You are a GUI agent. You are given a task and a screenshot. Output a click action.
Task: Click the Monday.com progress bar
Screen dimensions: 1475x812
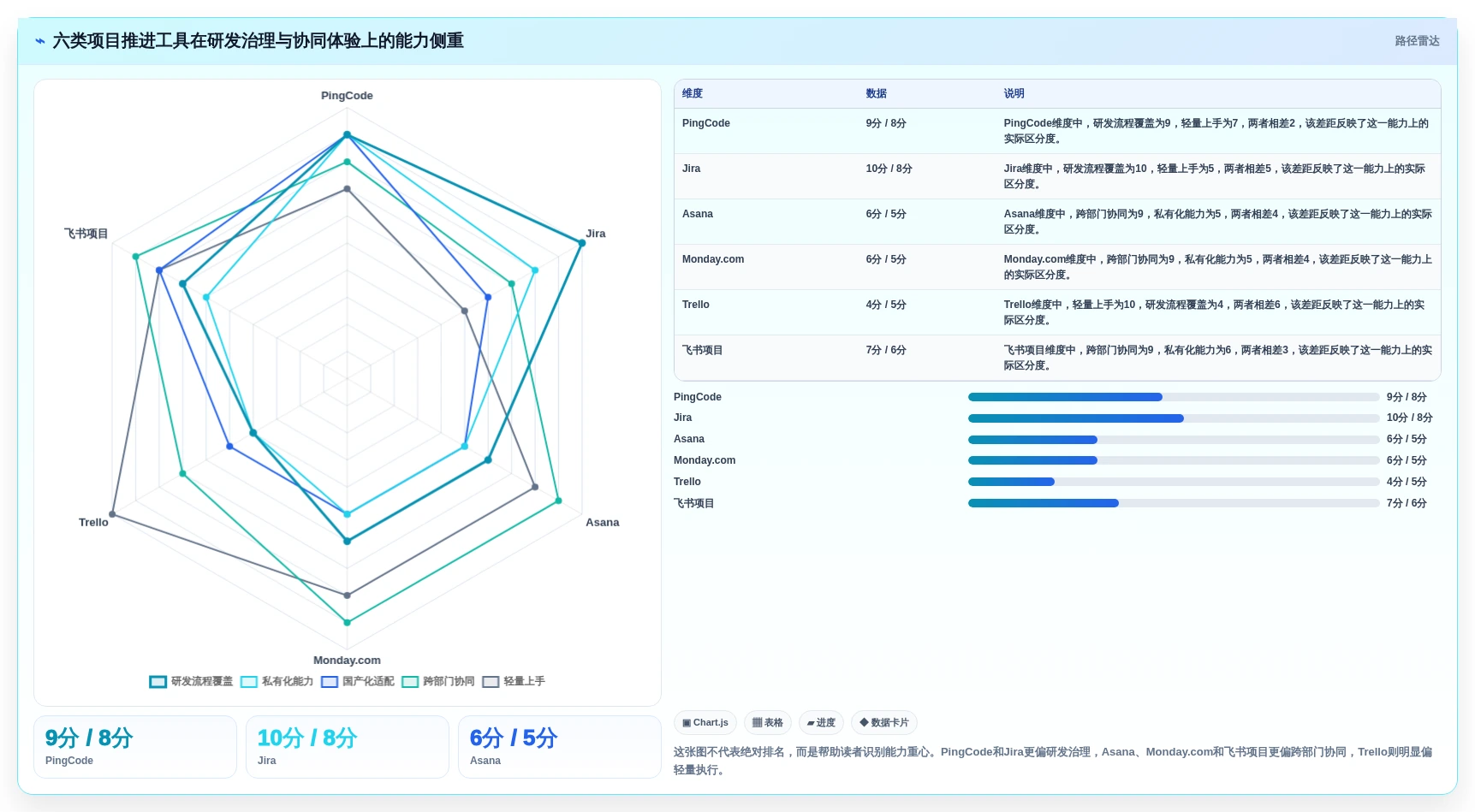click(x=1174, y=460)
